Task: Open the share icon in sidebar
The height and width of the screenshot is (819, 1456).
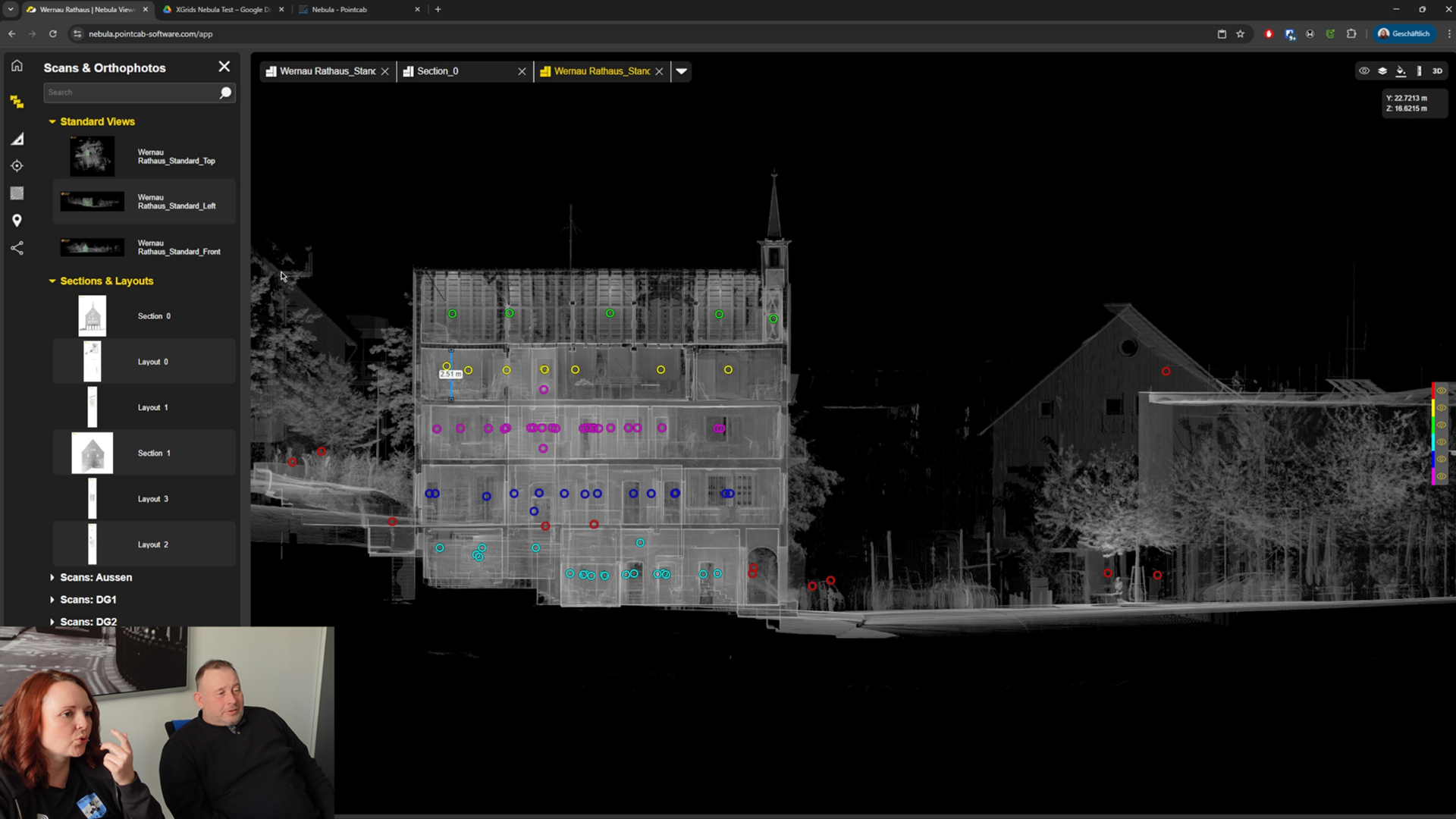Action: pyautogui.click(x=17, y=248)
